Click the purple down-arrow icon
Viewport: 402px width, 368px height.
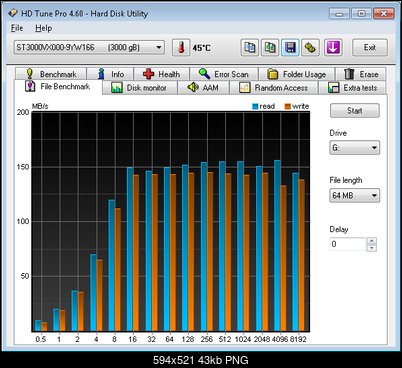tap(333, 47)
